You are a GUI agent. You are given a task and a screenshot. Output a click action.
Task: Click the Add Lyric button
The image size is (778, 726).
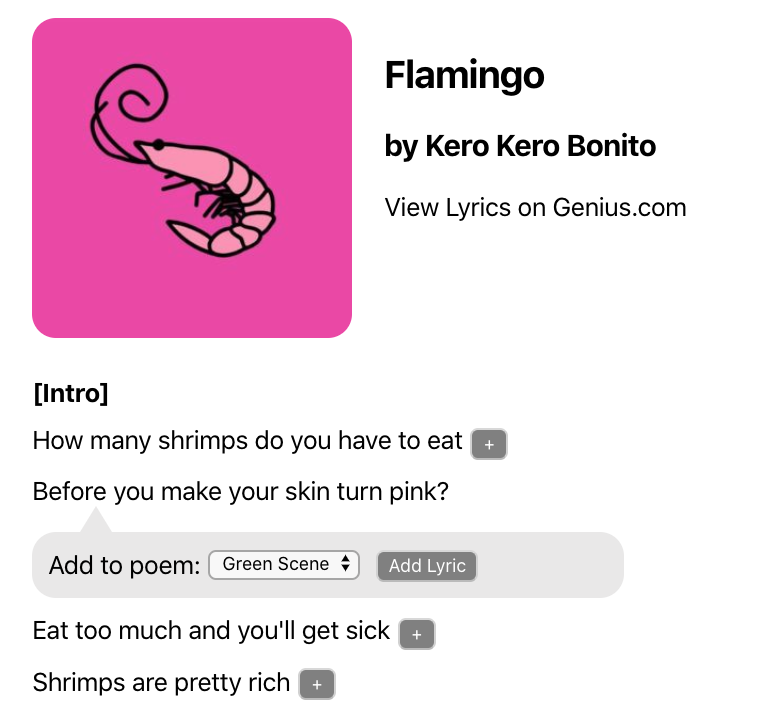(427, 566)
